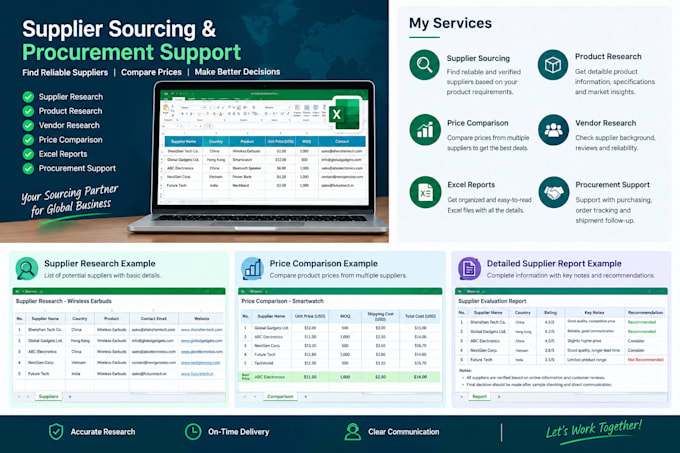This screenshot has height=453, width=680.
Task: Click the Excel Reports spreadsheet icon
Action: [425, 192]
